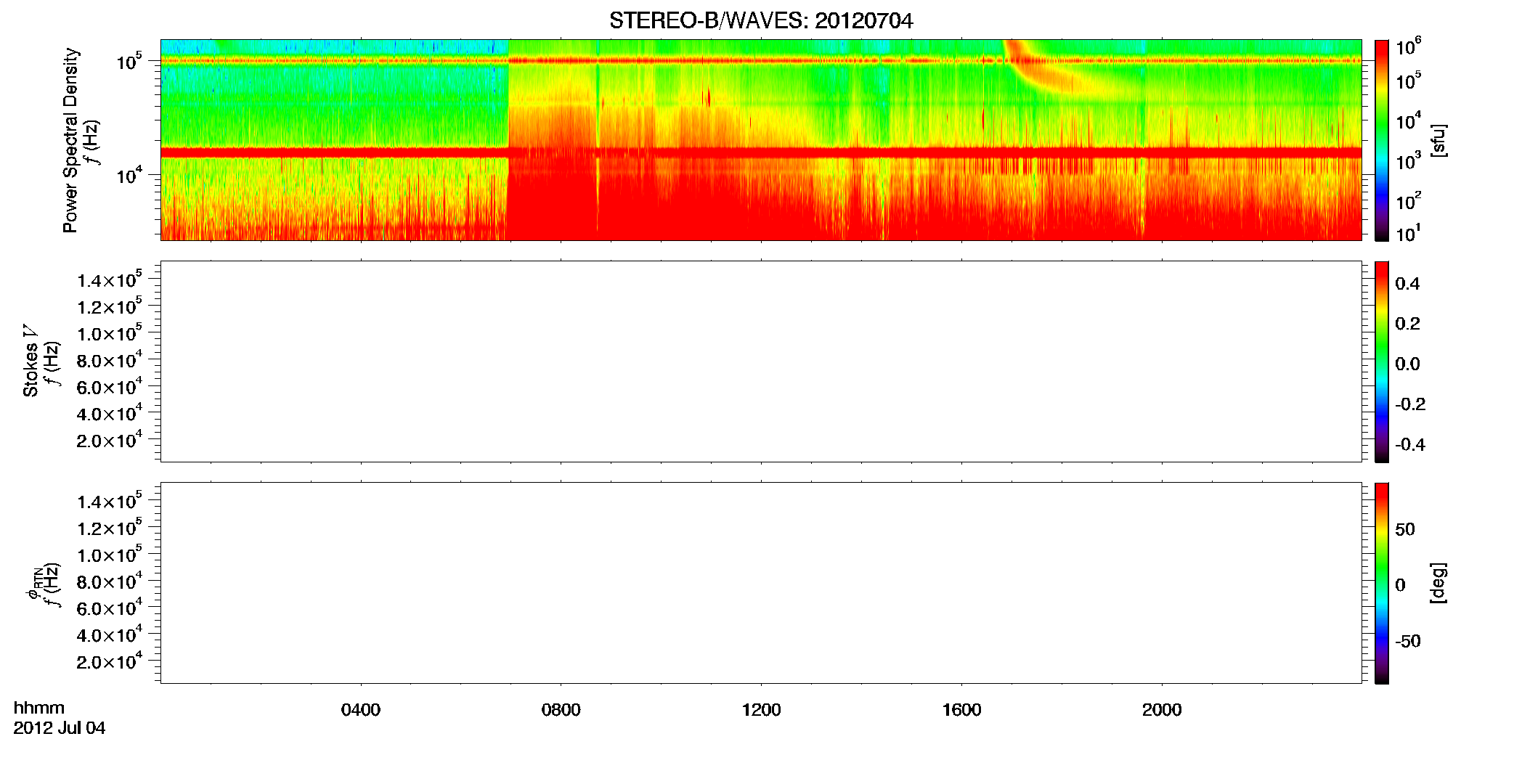
Task: Click the 10^5 frequency tick of the spectrogram axis
Action: (129, 61)
